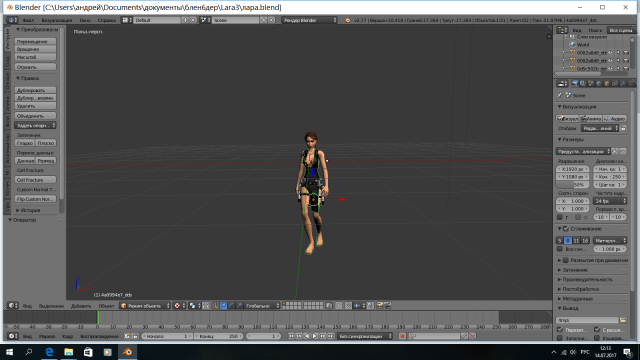The image size is (640, 360).
Task: Select the World properties globe icon
Action: point(599,84)
